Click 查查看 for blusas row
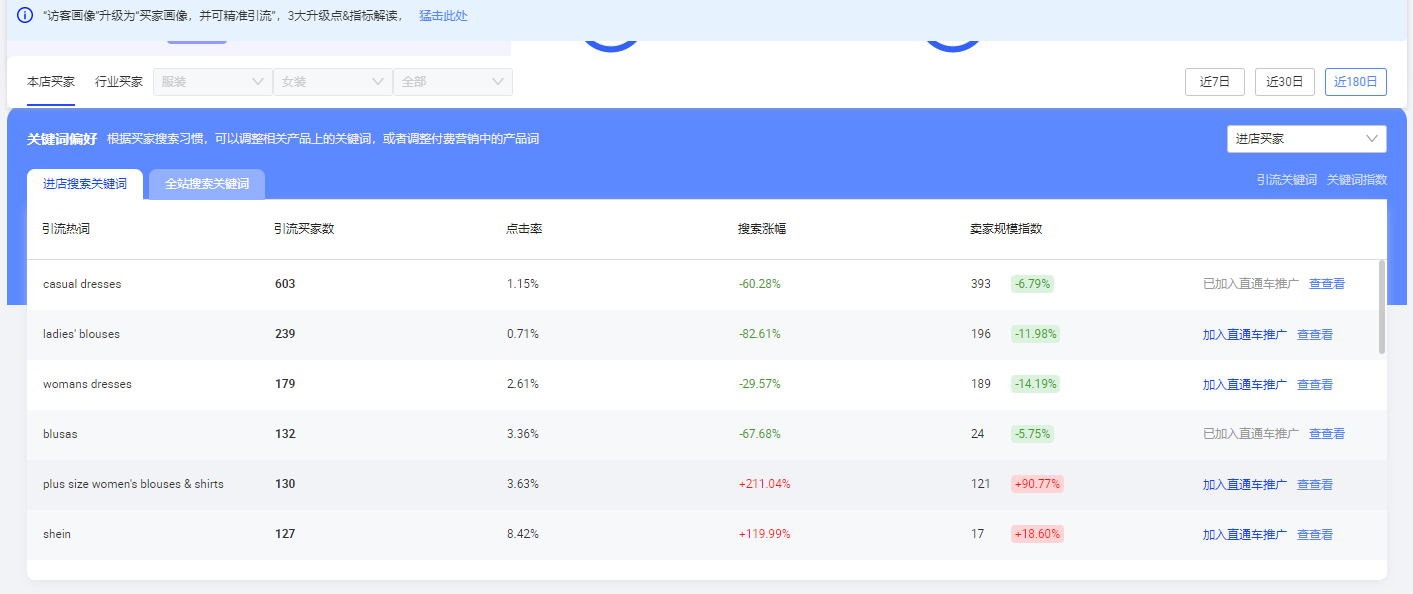The height and width of the screenshot is (594, 1413). point(1326,434)
